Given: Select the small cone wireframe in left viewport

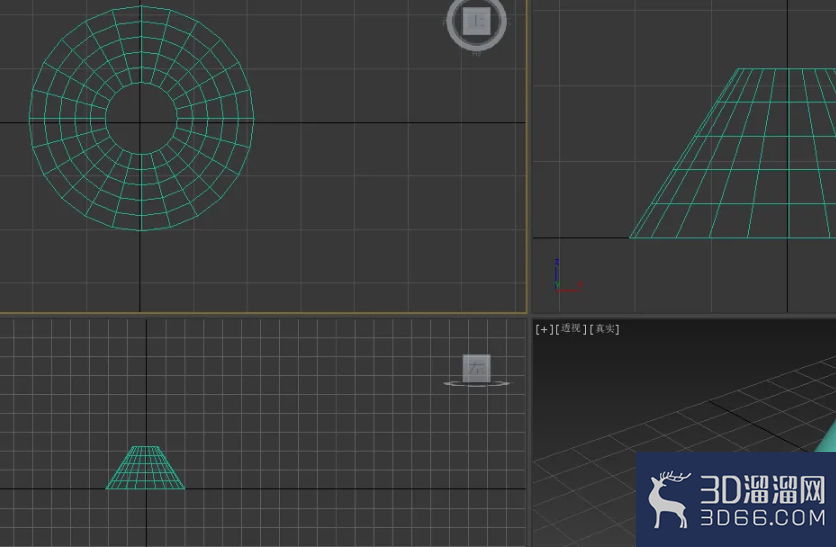Looking at the screenshot, I should coord(145,468).
